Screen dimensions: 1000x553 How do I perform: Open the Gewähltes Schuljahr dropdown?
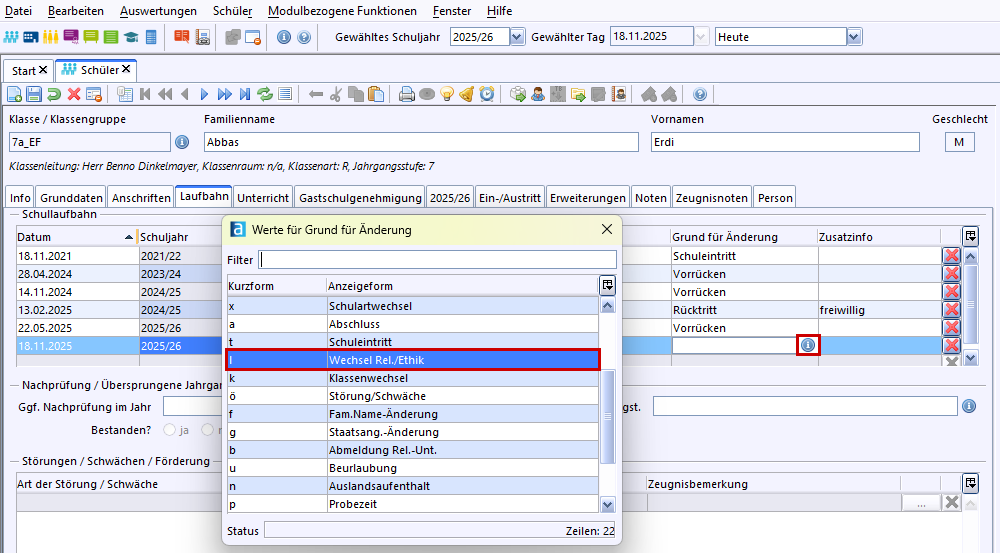point(517,37)
